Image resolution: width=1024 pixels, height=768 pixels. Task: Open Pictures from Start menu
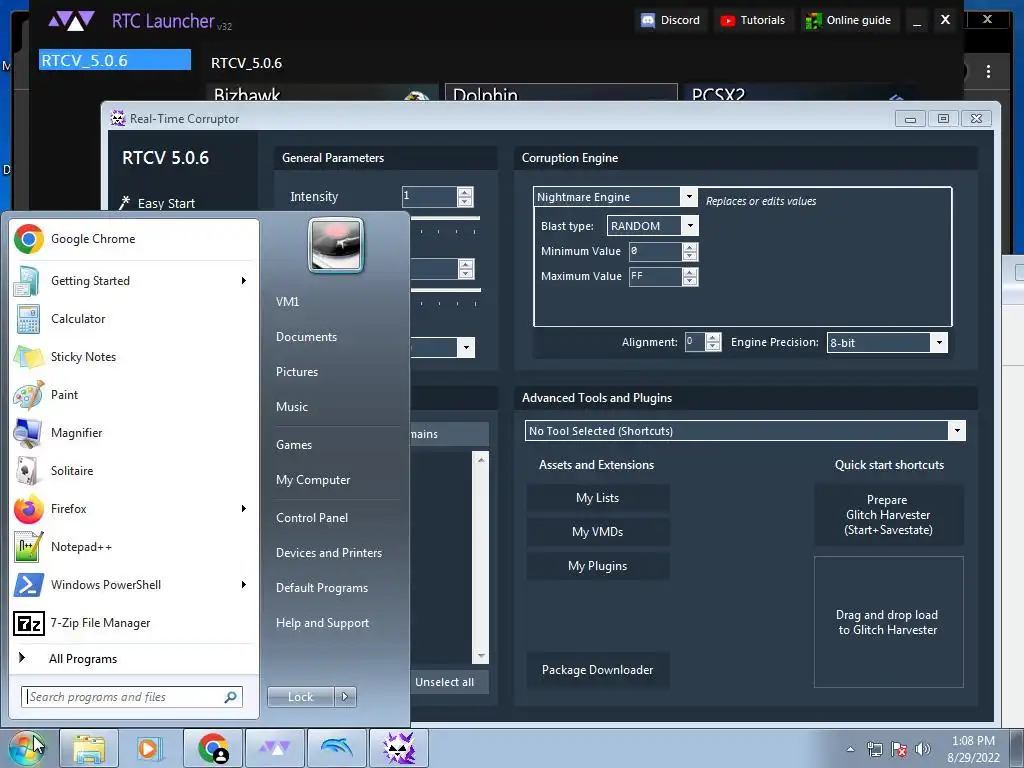click(x=297, y=372)
